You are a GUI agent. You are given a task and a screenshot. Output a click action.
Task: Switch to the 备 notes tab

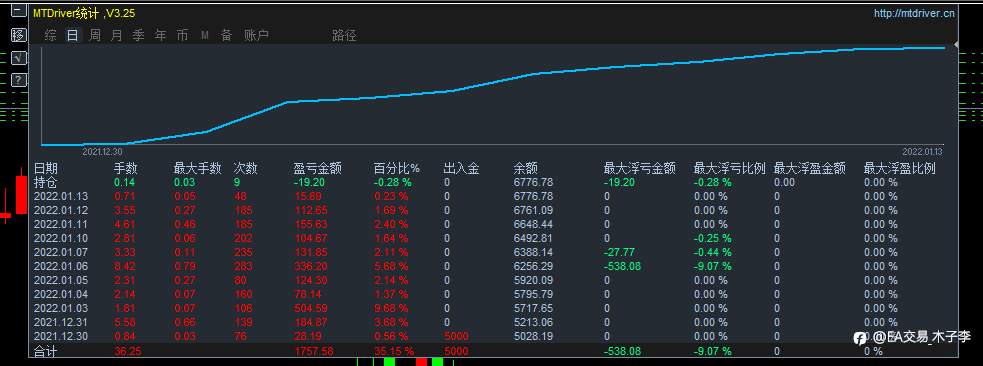tap(226, 36)
